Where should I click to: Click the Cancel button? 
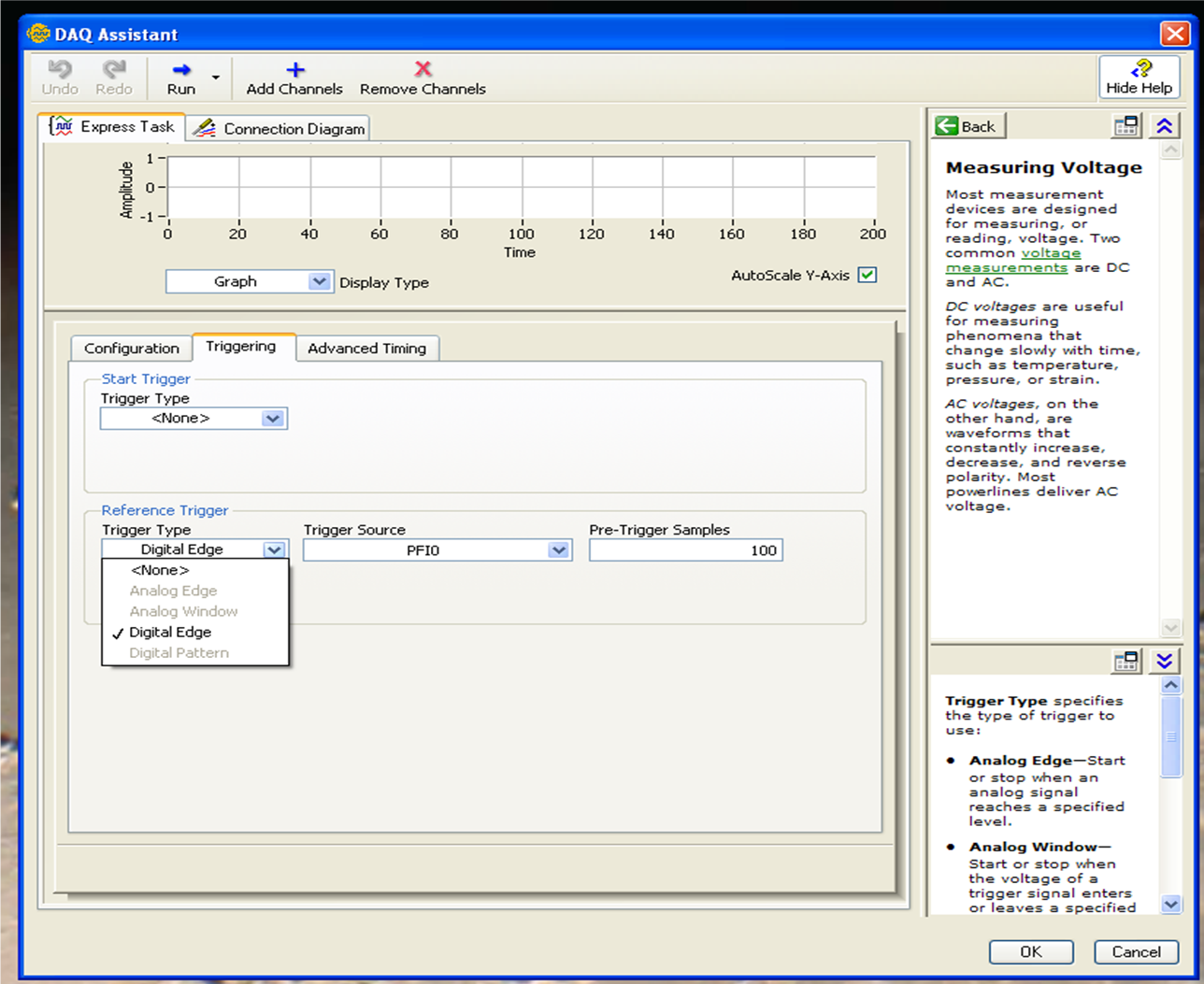[1136, 951]
